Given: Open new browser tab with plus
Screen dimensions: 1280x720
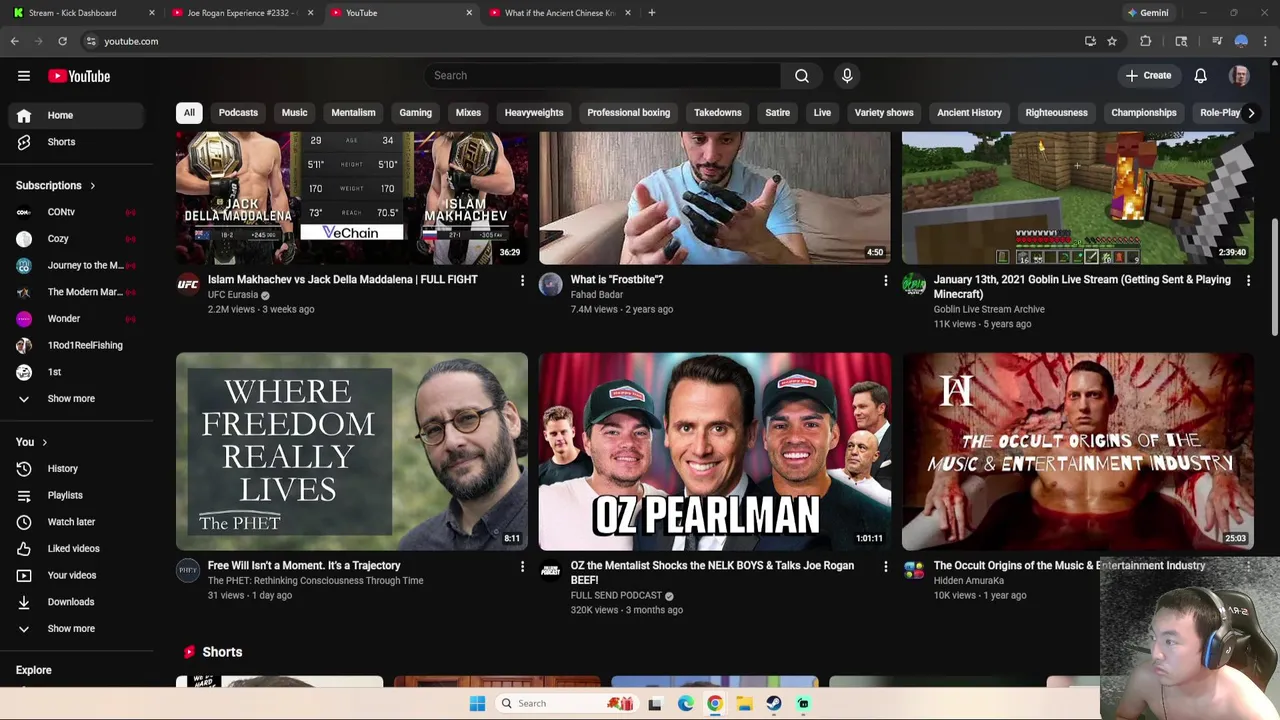Looking at the screenshot, I should click(x=651, y=13).
